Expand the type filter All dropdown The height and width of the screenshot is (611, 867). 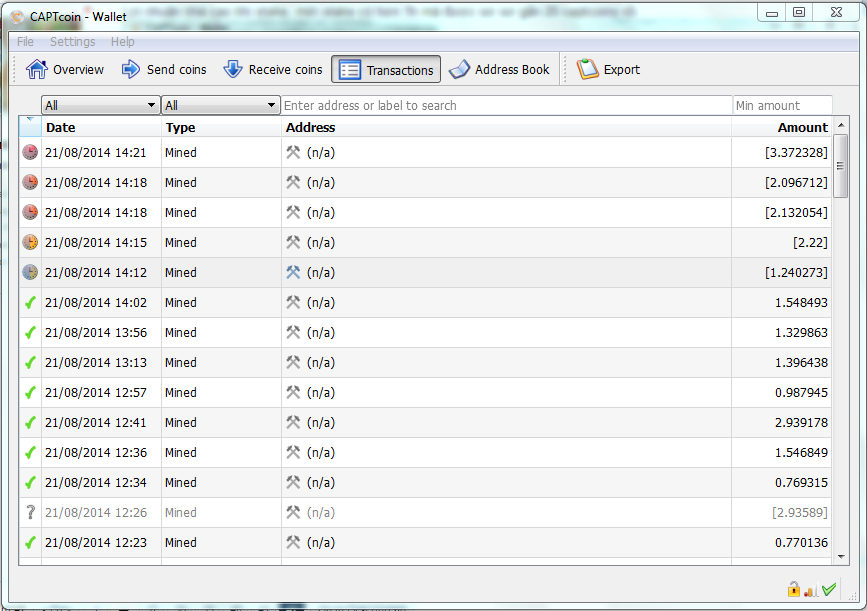[x=220, y=105]
